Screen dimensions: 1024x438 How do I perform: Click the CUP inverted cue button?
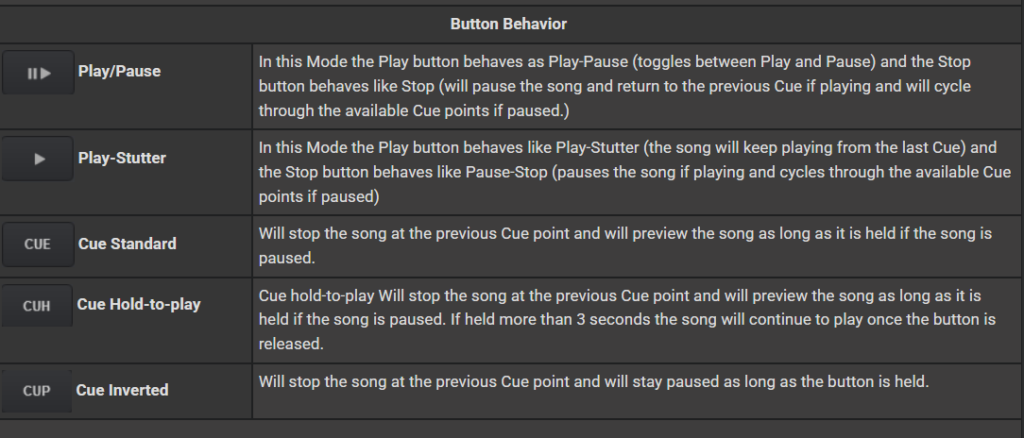pyautogui.click(x=37, y=391)
